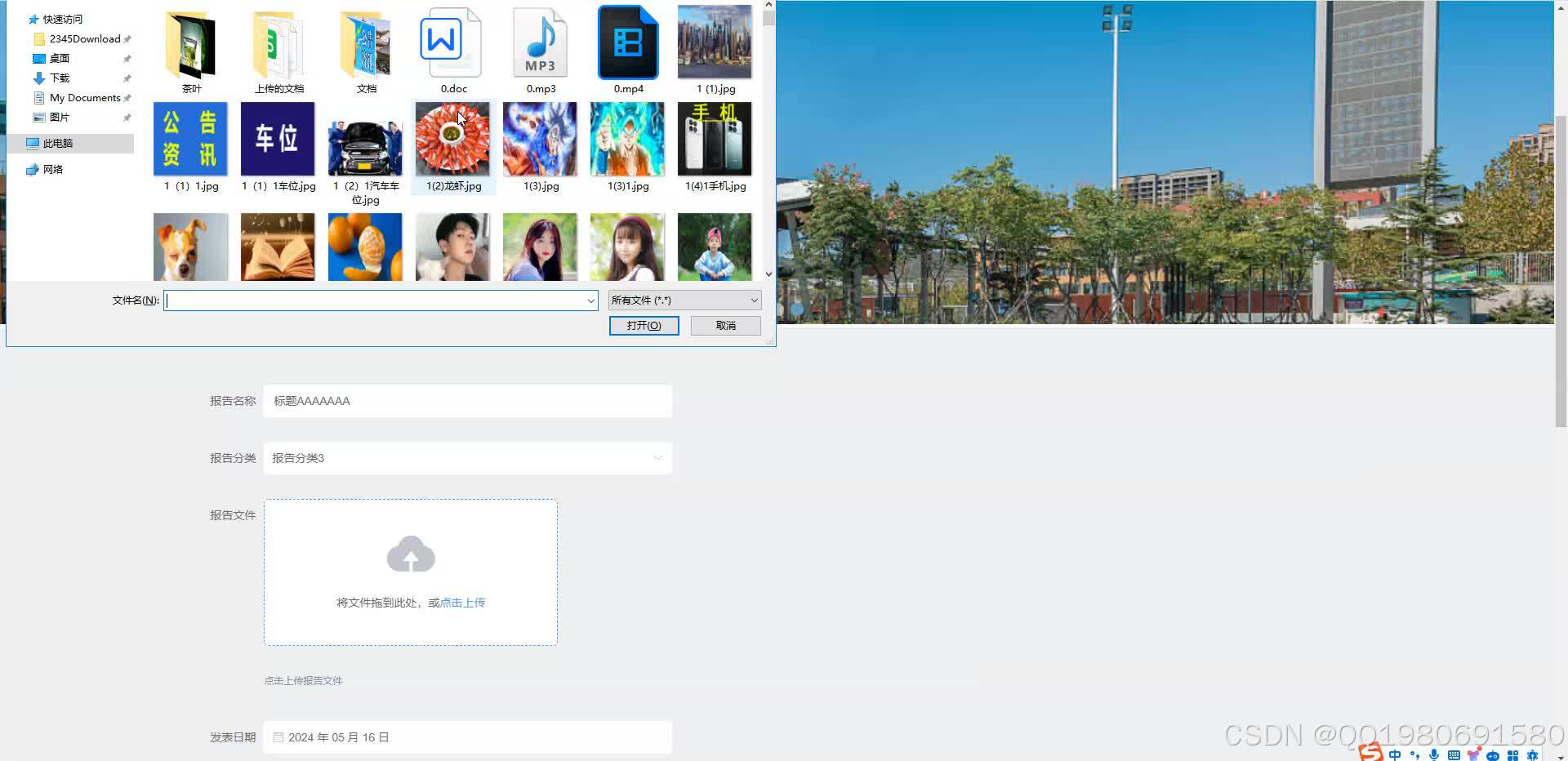1568x761 pixels.
Task: Click the cloud upload icon in the report file box
Action: point(411,554)
